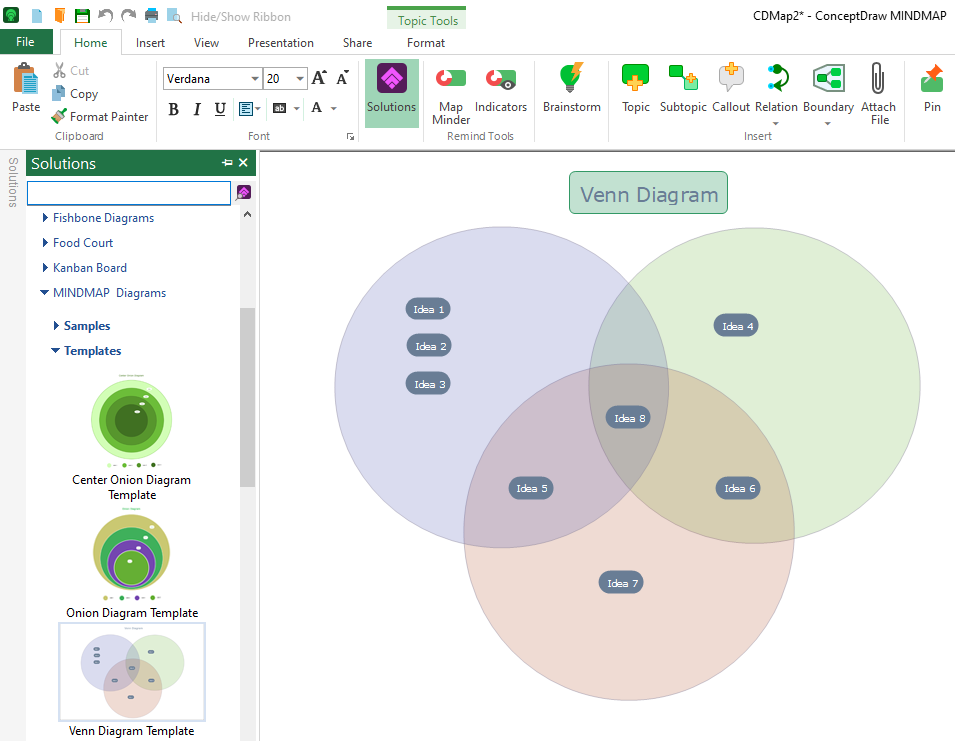Toggle Underline formatting
This screenshot has width=955, height=741.
[x=220, y=109]
